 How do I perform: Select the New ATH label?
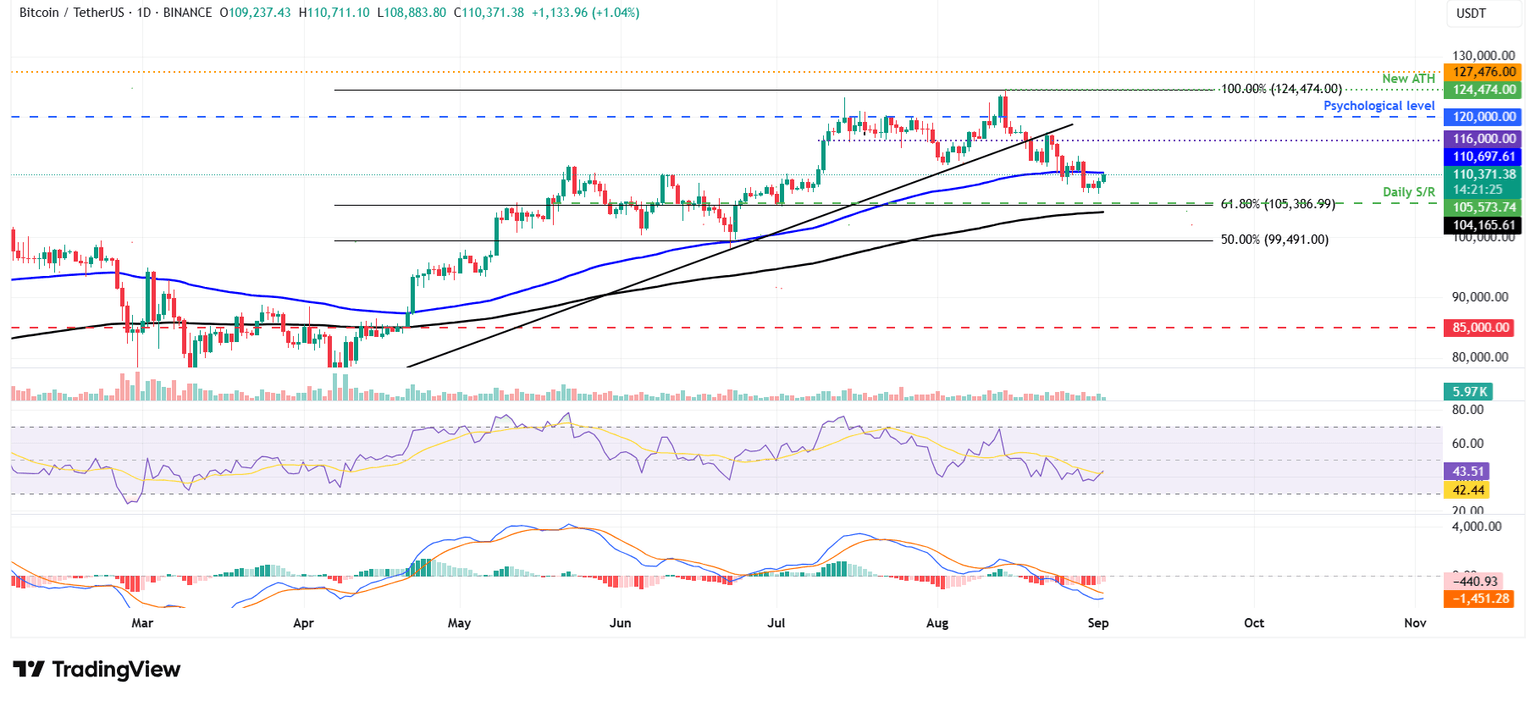click(1409, 78)
